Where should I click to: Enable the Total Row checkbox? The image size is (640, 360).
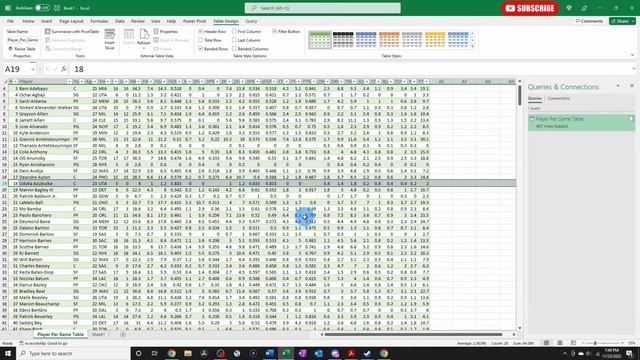[x=200, y=40]
